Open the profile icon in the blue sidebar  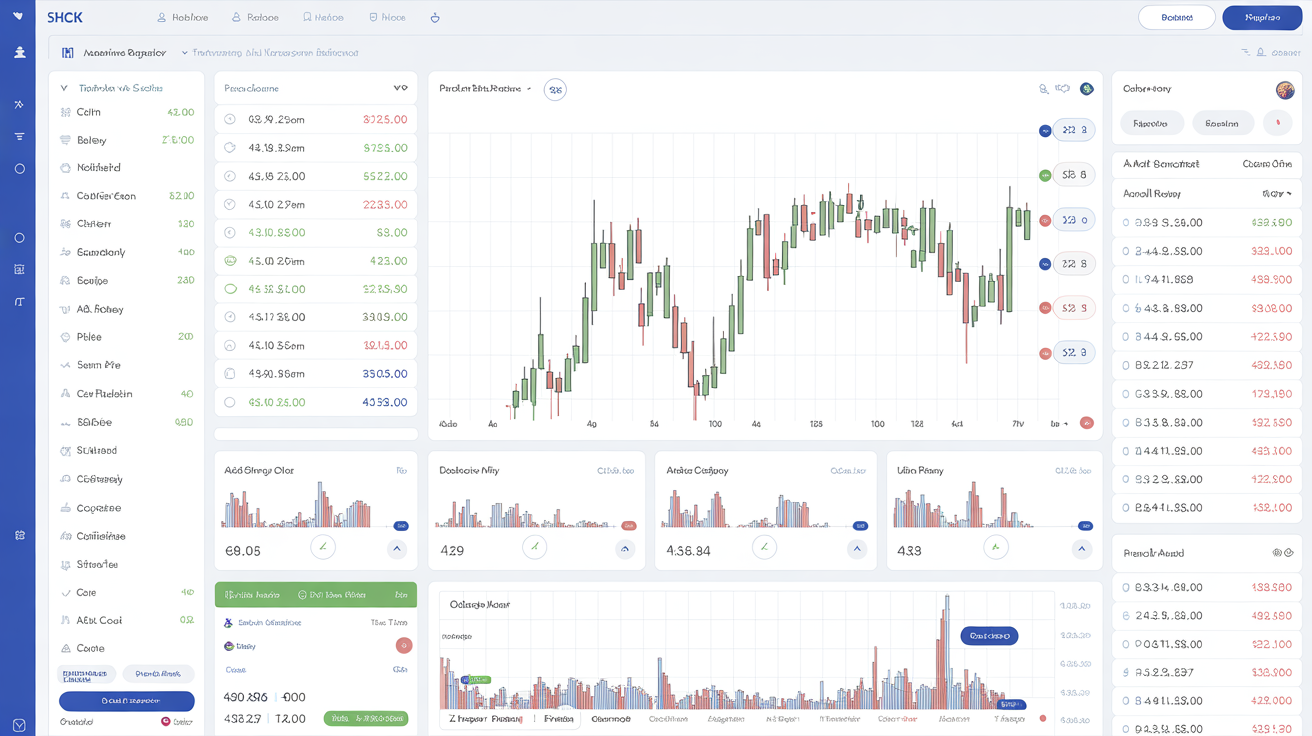18,51
